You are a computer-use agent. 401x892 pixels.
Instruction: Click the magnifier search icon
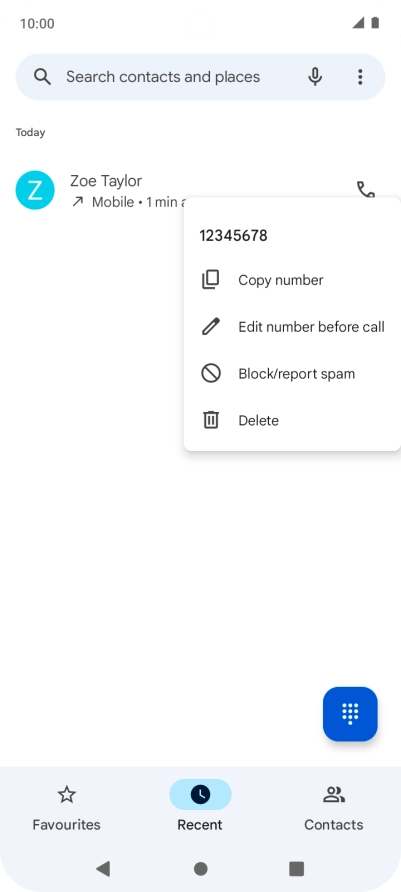(42, 77)
